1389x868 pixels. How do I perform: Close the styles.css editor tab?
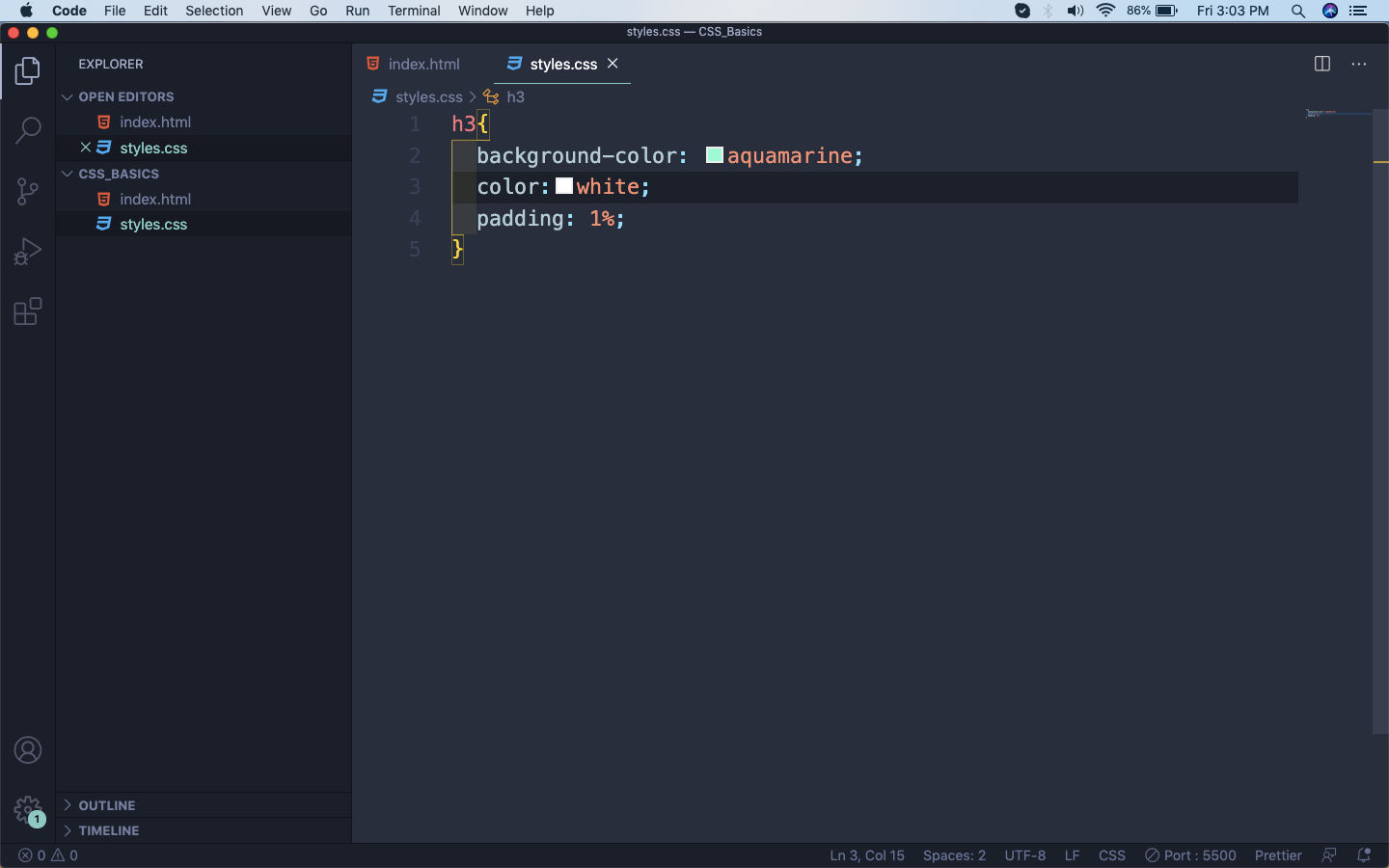click(613, 64)
